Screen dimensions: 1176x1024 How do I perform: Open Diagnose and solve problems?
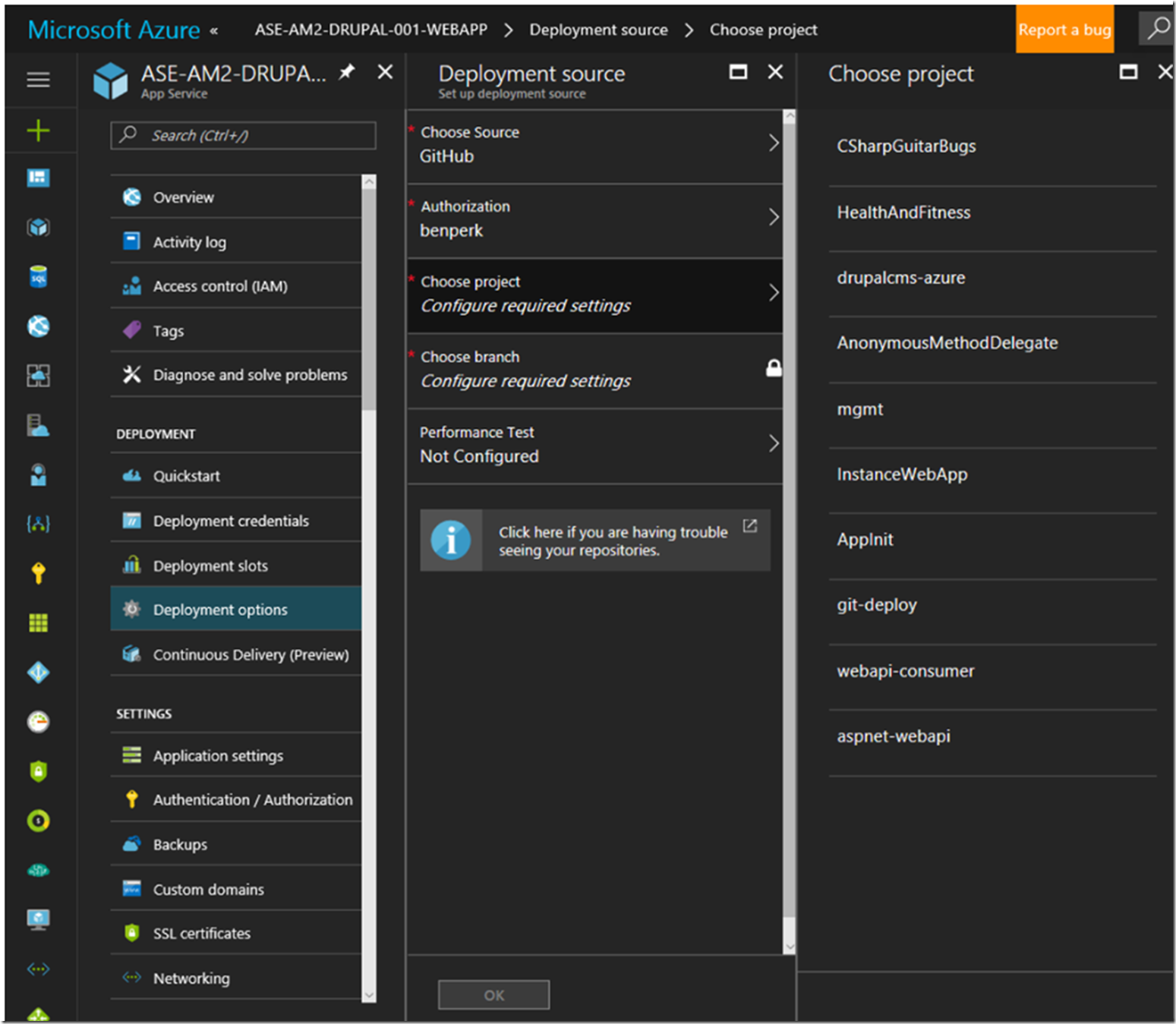pyautogui.click(x=236, y=375)
